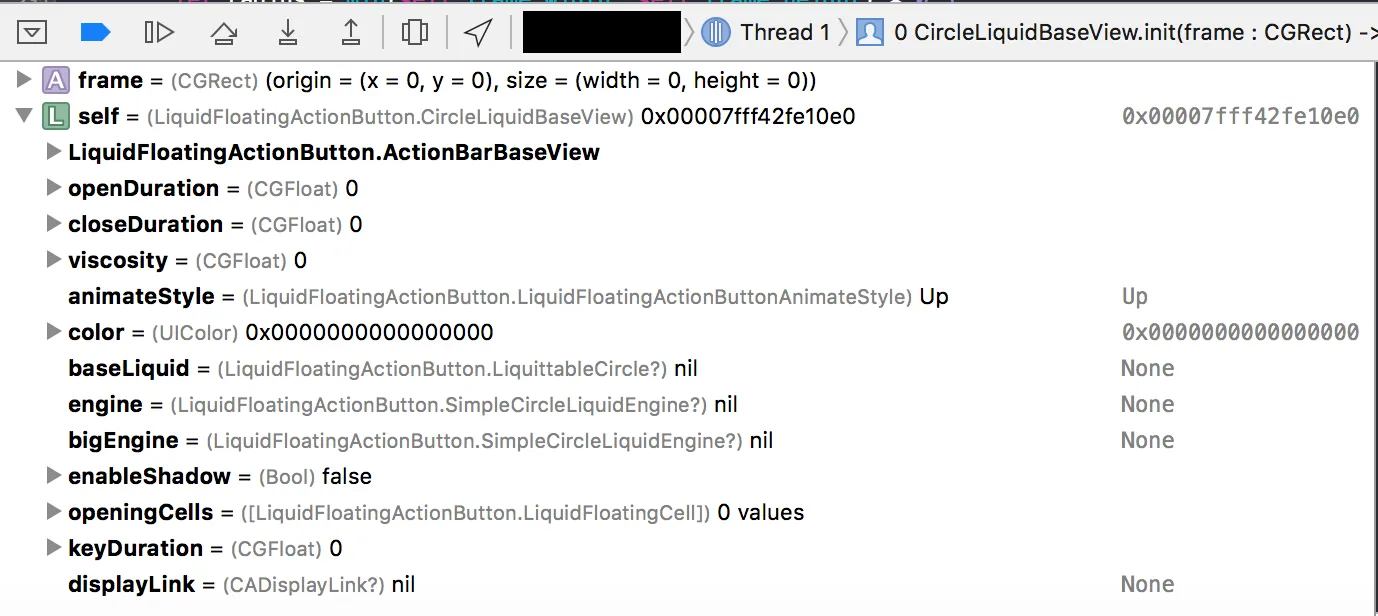Select the baseLiquid nil row
This screenshot has height=616, width=1378.
pos(689,368)
